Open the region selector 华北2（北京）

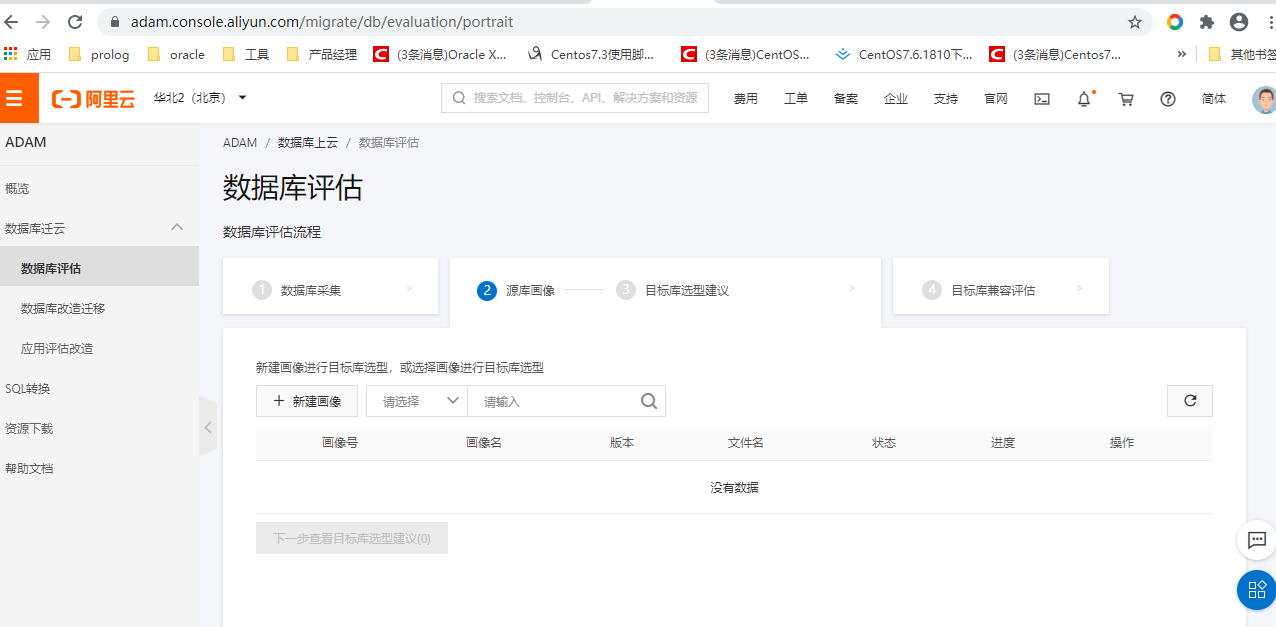click(200, 98)
